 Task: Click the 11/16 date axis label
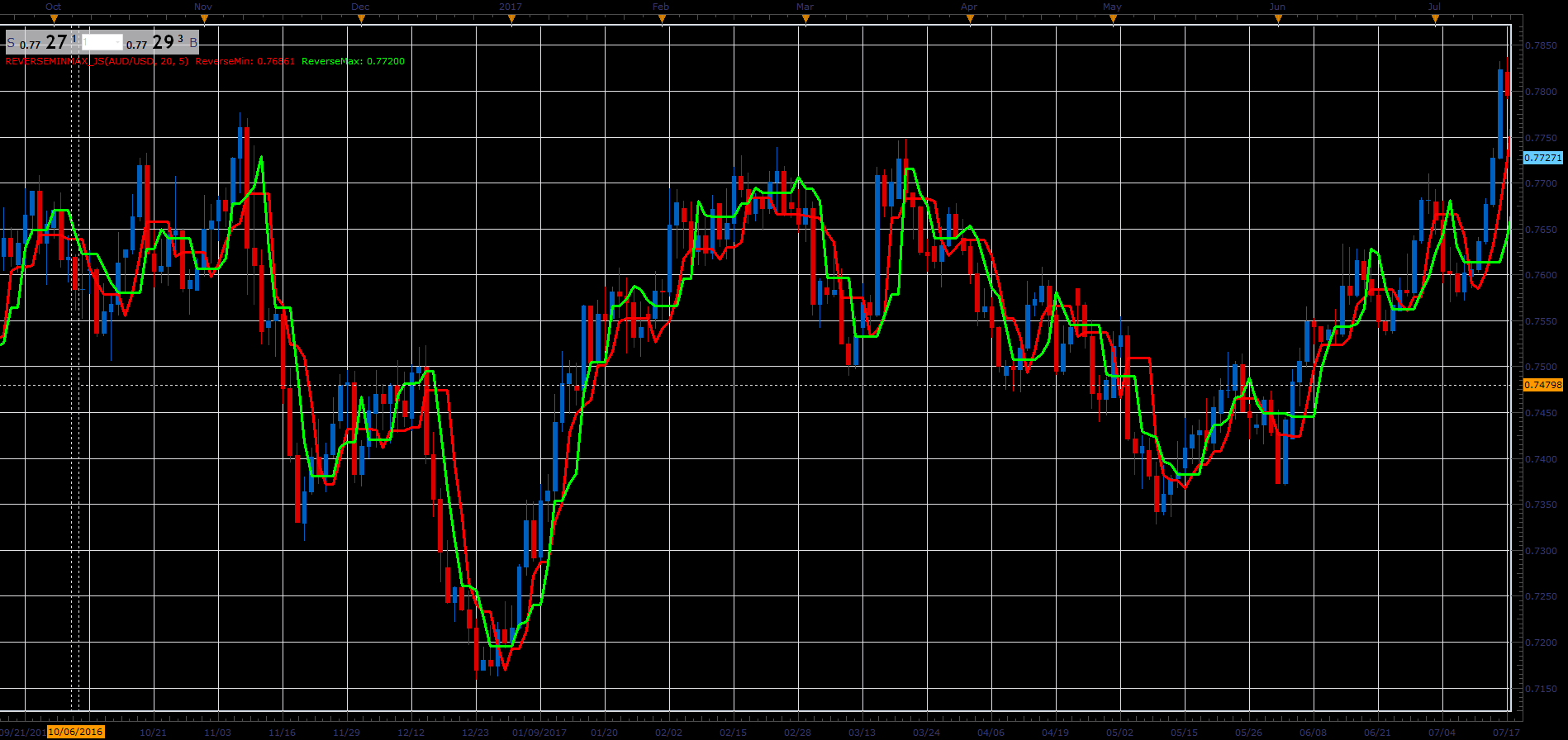(x=282, y=733)
